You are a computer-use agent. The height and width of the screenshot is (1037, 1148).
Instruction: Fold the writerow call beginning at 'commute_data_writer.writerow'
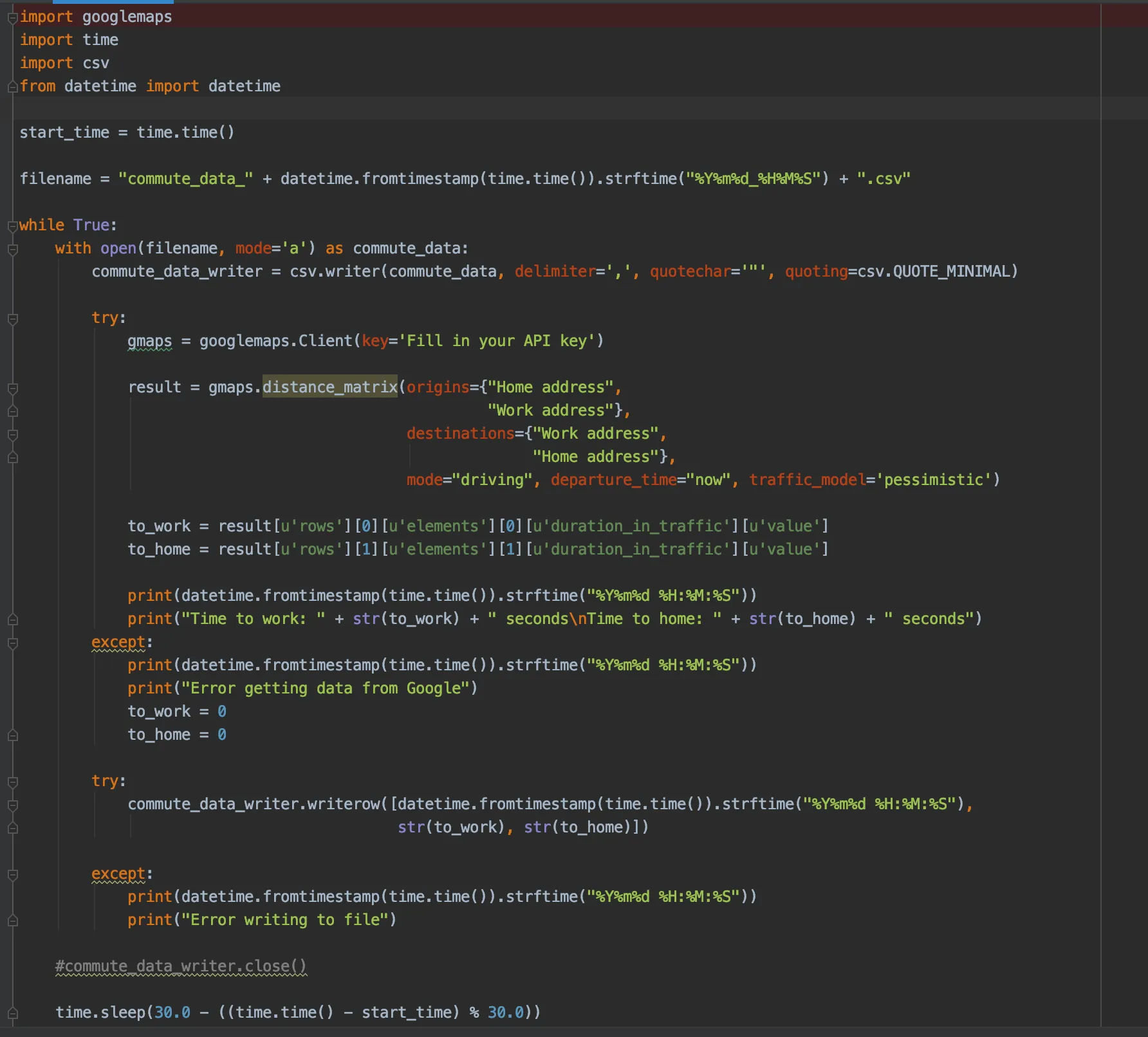tap(12, 805)
